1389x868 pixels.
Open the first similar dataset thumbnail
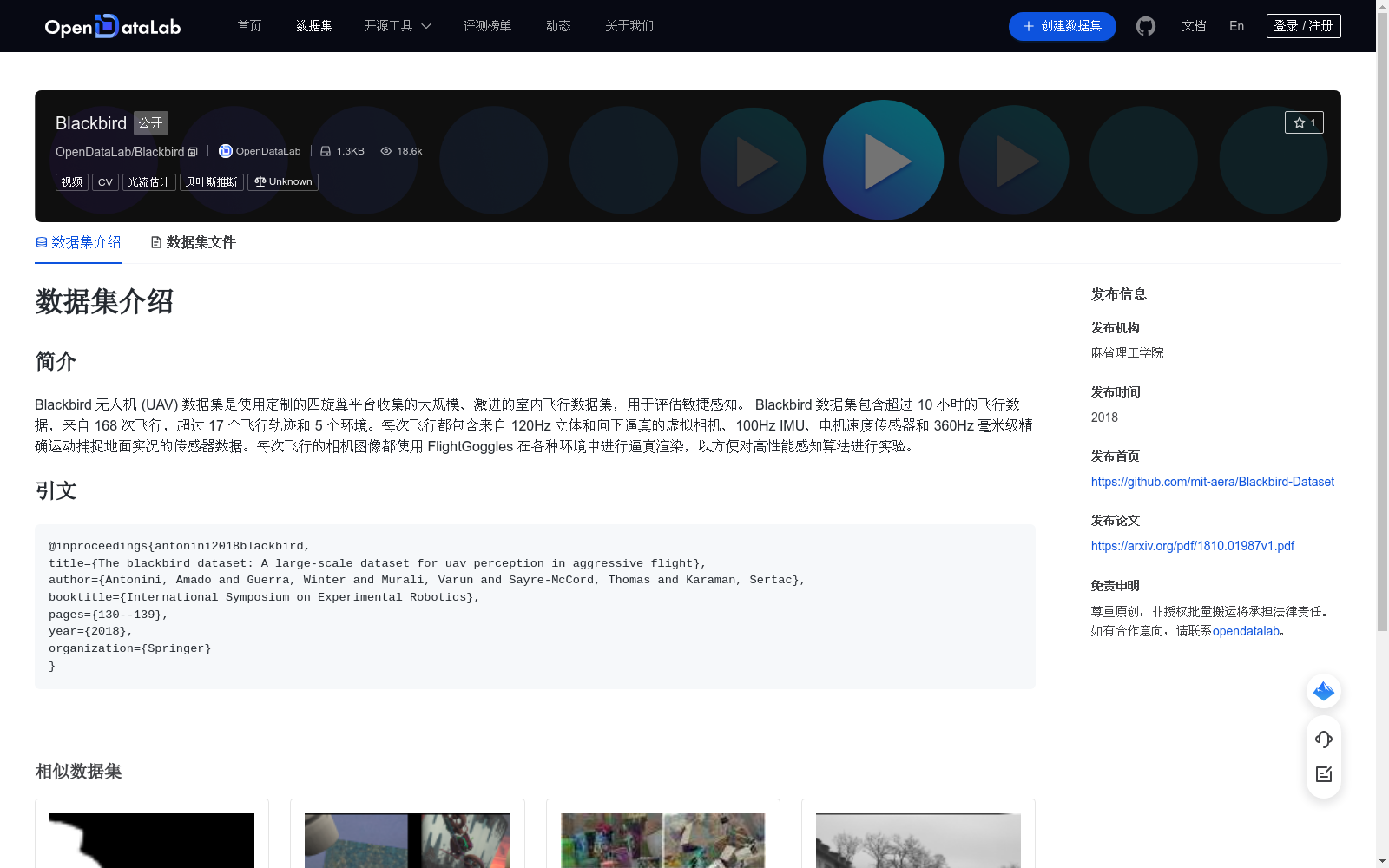click(x=152, y=840)
